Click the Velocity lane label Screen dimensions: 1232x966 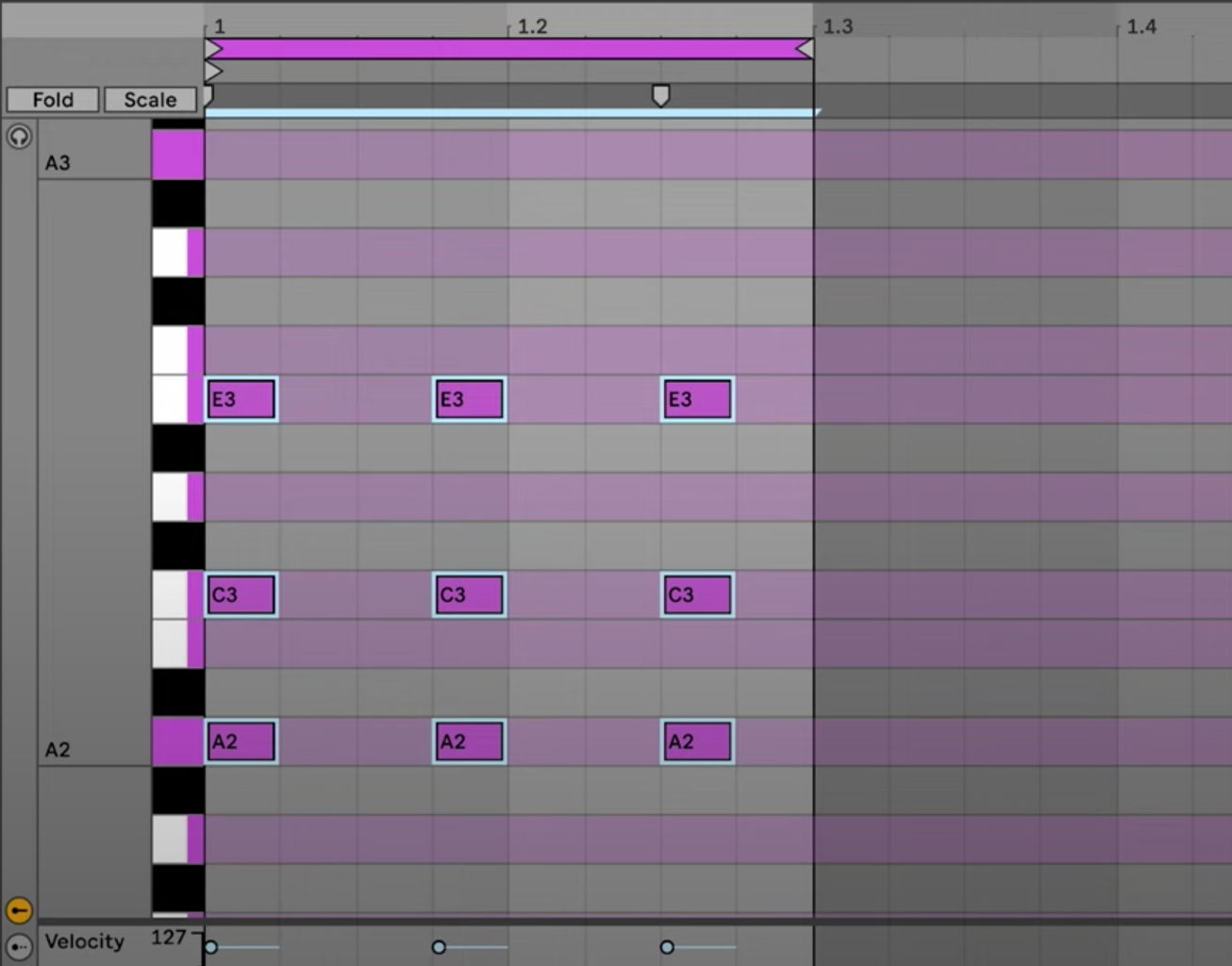85,941
